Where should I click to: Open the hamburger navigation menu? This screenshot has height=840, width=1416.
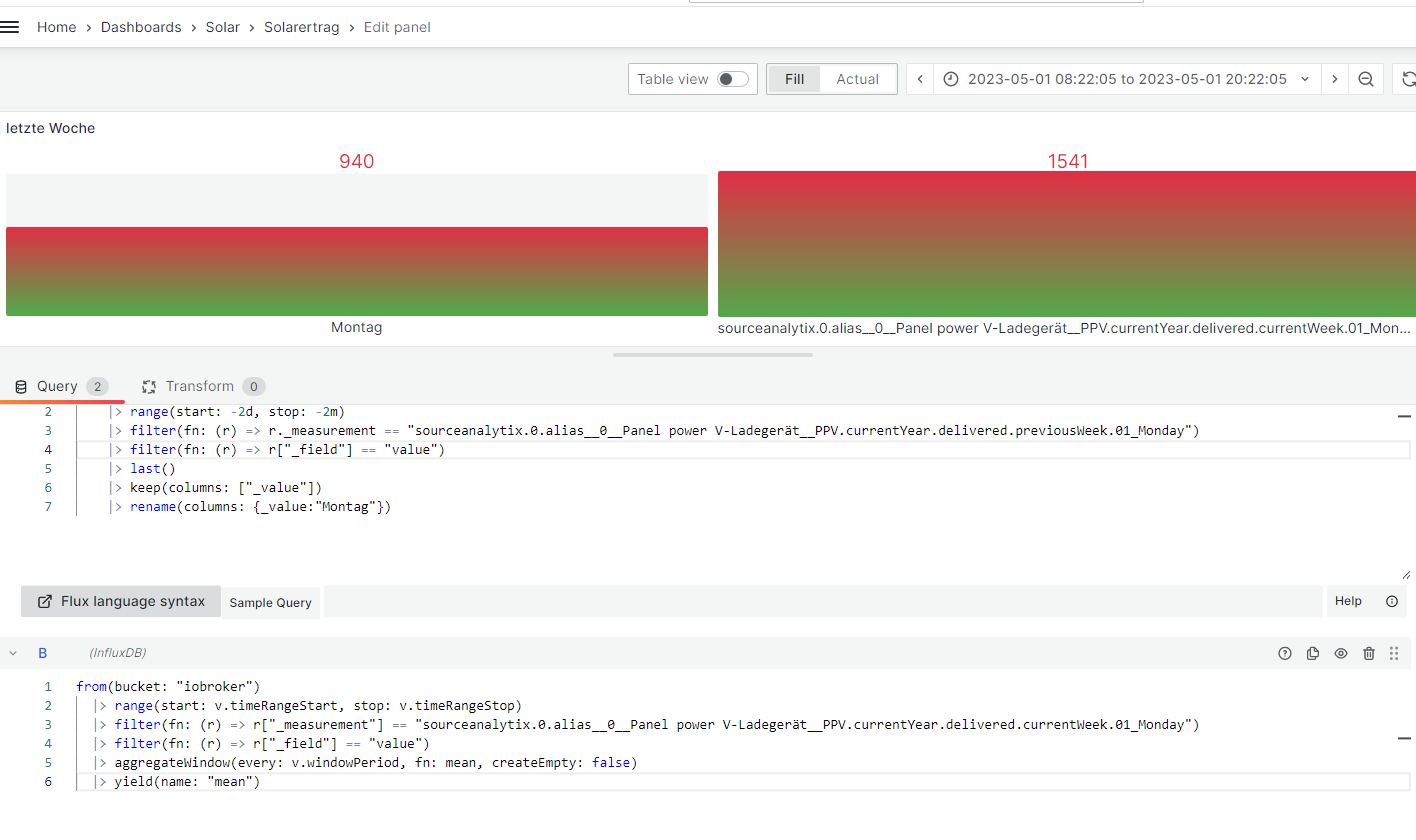point(10,27)
